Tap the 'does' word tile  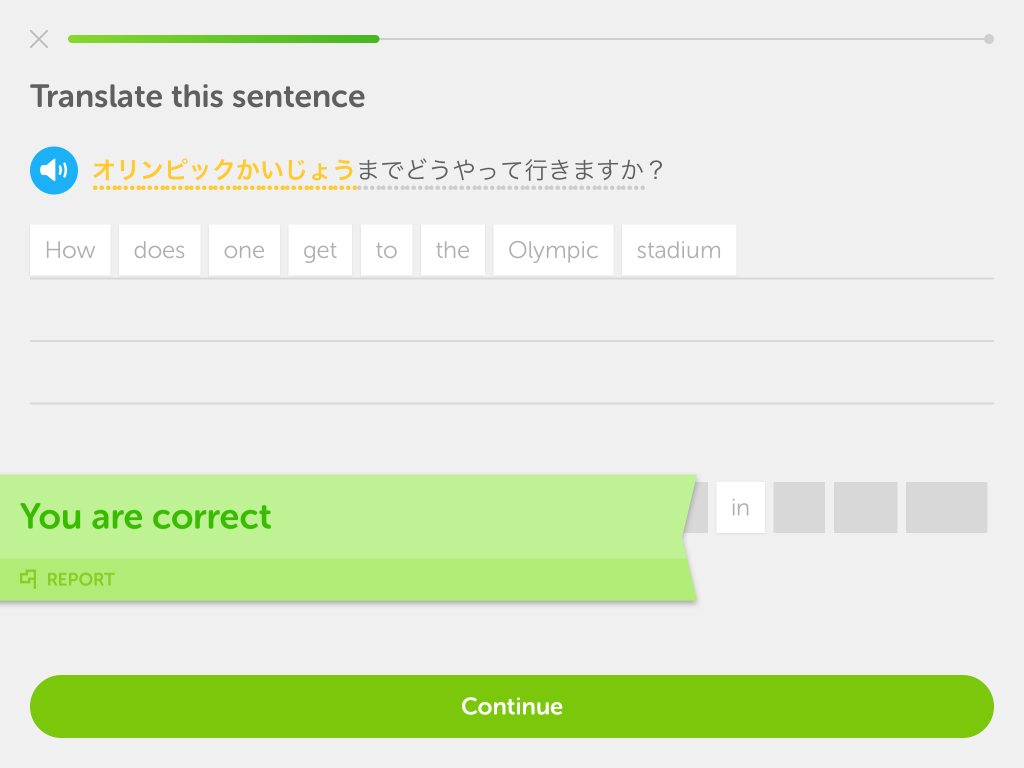click(159, 250)
